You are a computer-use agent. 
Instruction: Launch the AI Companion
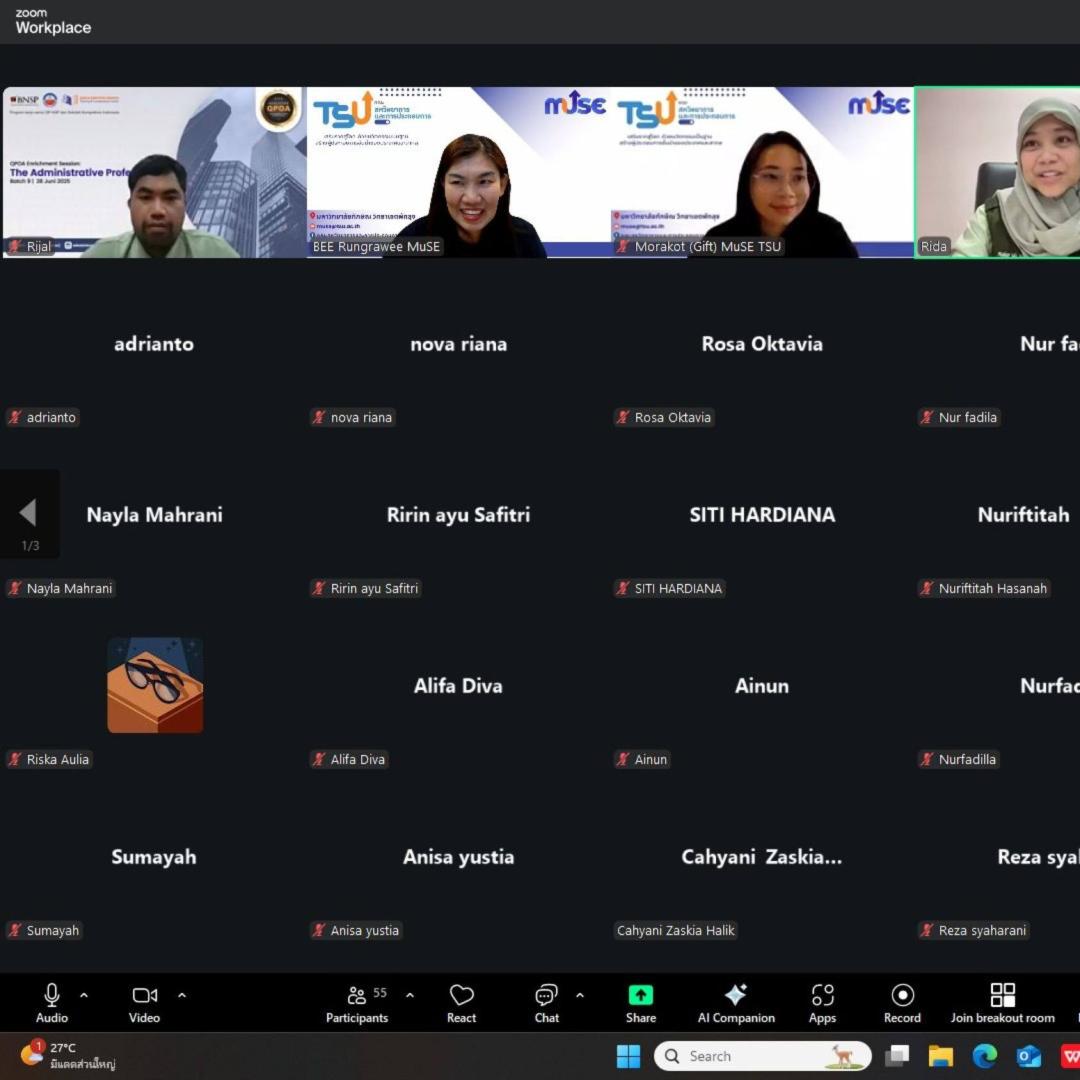point(736,1003)
